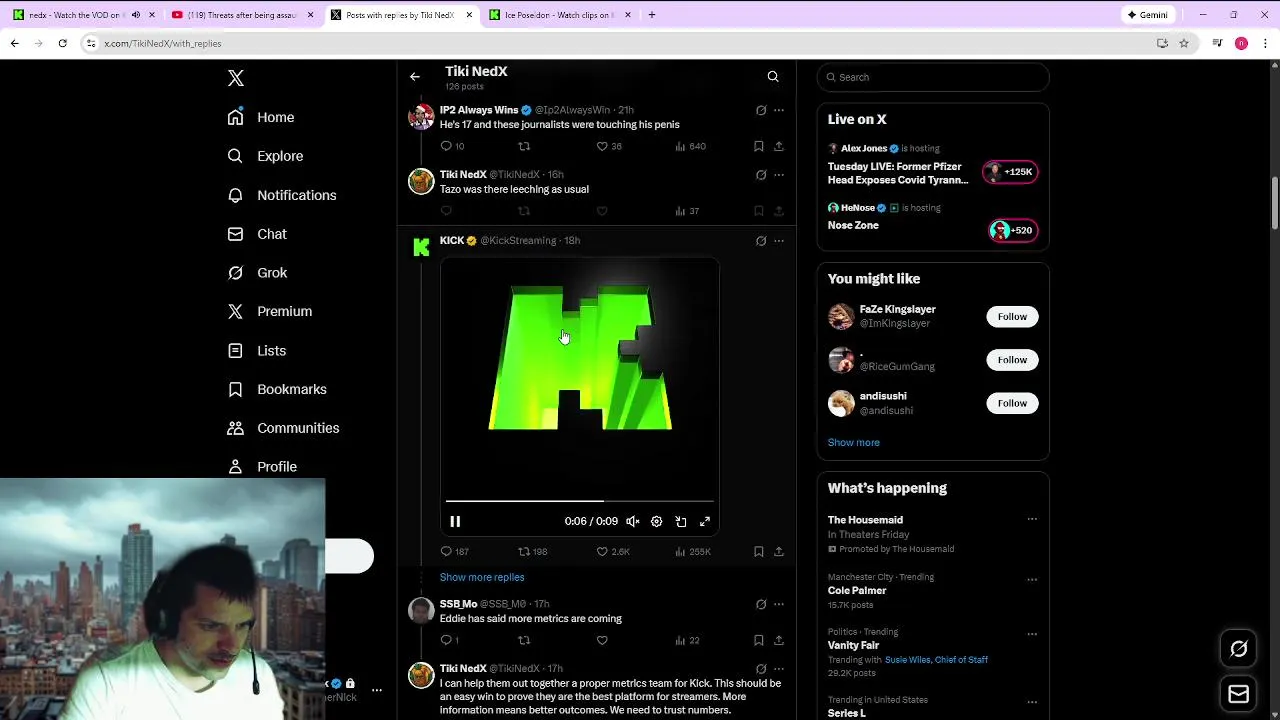The height and width of the screenshot is (720, 1280).
Task: Go back with the profile header arrow
Action: pos(415,76)
